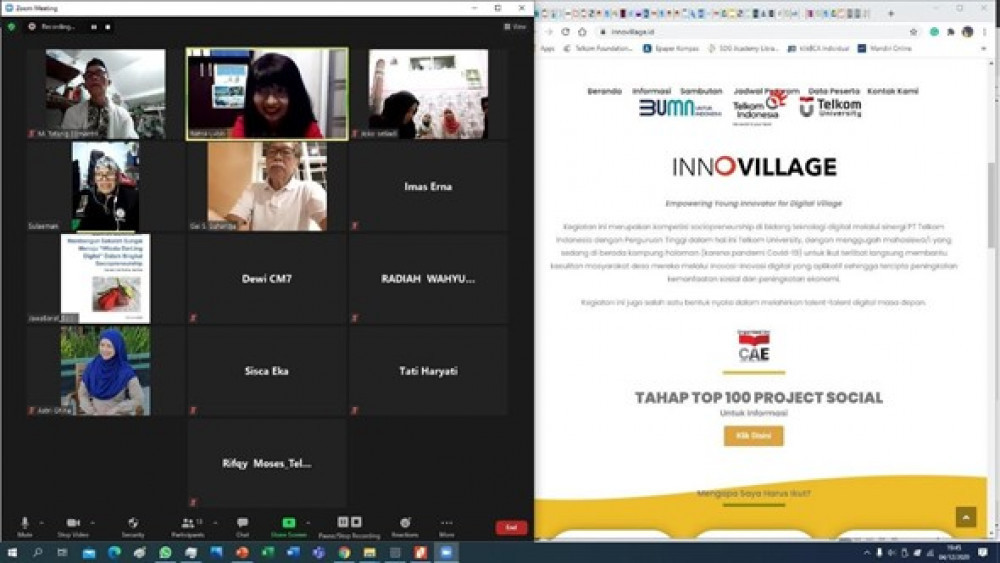Click the yellow Klik Disini button
1000x563 pixels.
tap(753, 435)
